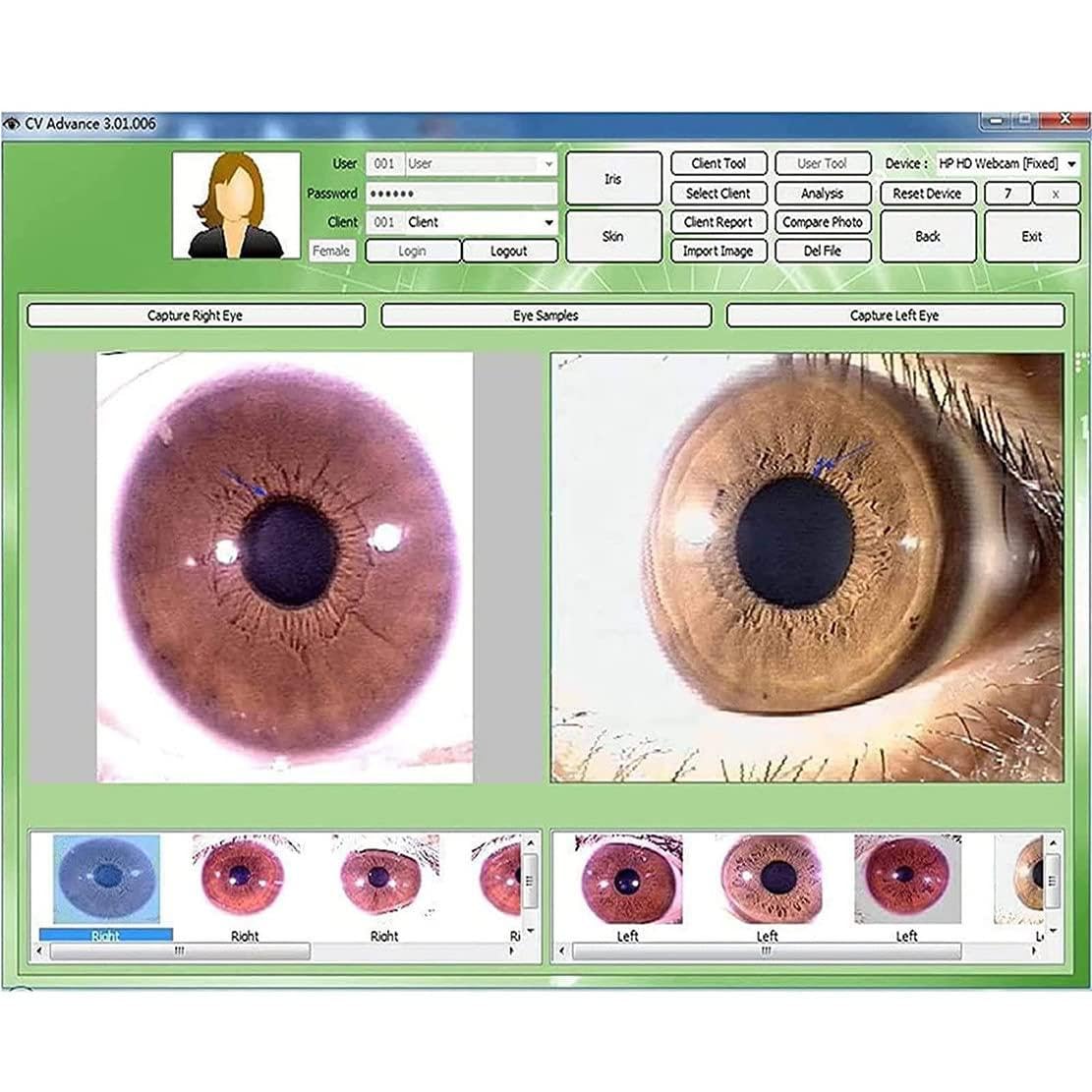Viewport: 1092px width, 1092px height.
Task: Open Eye Samples
Action: [546, 316]
